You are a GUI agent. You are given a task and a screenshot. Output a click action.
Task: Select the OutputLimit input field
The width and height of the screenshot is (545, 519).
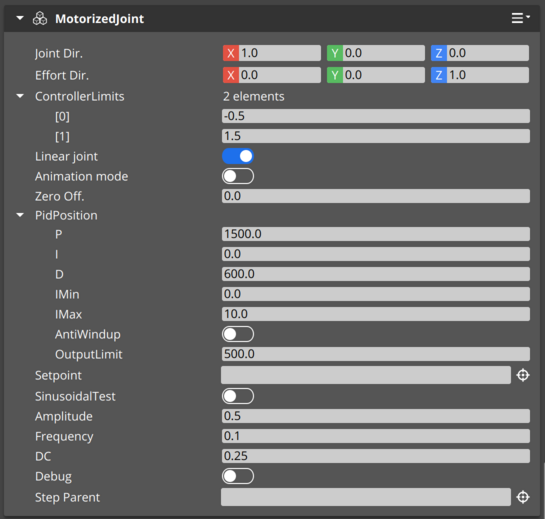[376, 354]
